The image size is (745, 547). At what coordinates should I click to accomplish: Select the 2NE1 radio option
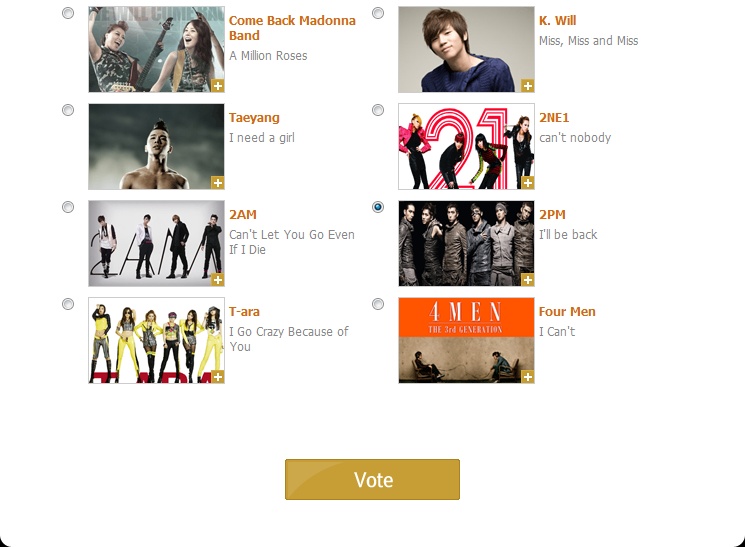coord(378,110)
